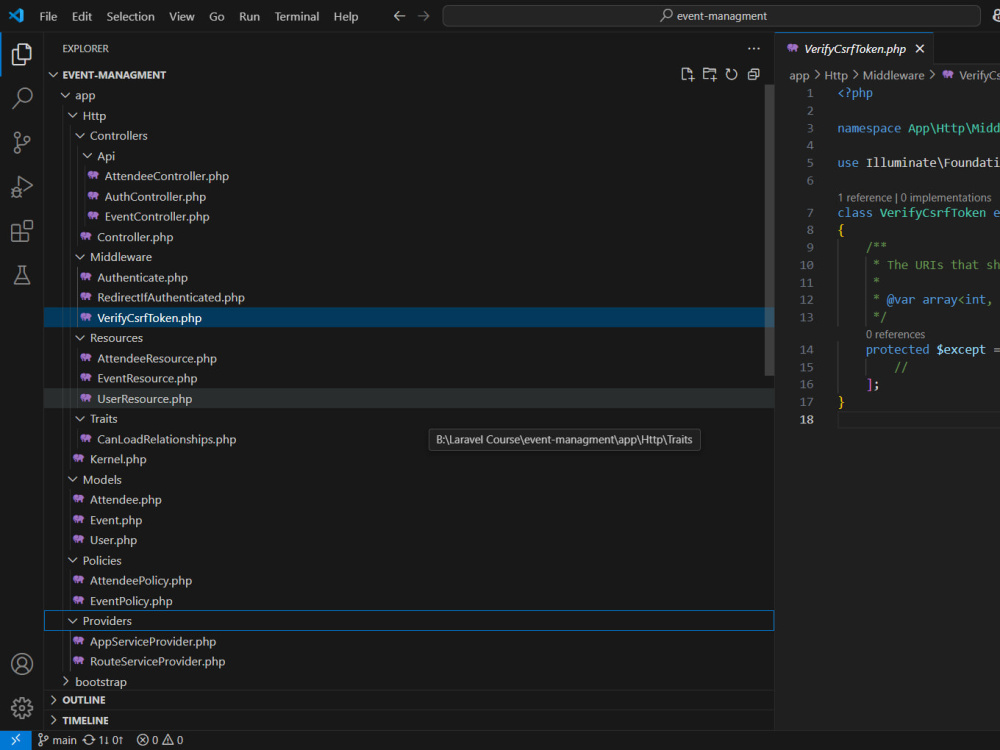Open the Explorer view in activity bar
This screenshot has width=1000, height=750.
pyautogui.click(x=22, y=54)
